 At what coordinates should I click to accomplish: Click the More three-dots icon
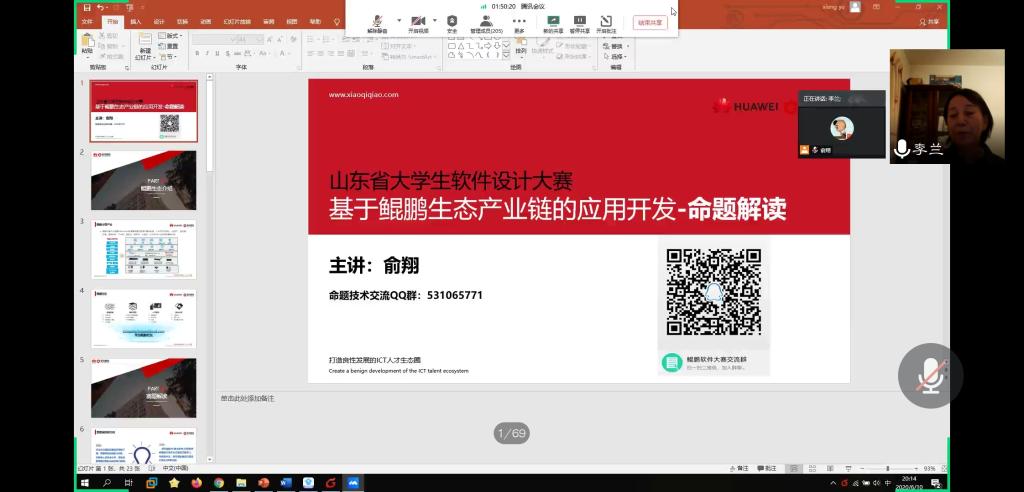point(519,22)
